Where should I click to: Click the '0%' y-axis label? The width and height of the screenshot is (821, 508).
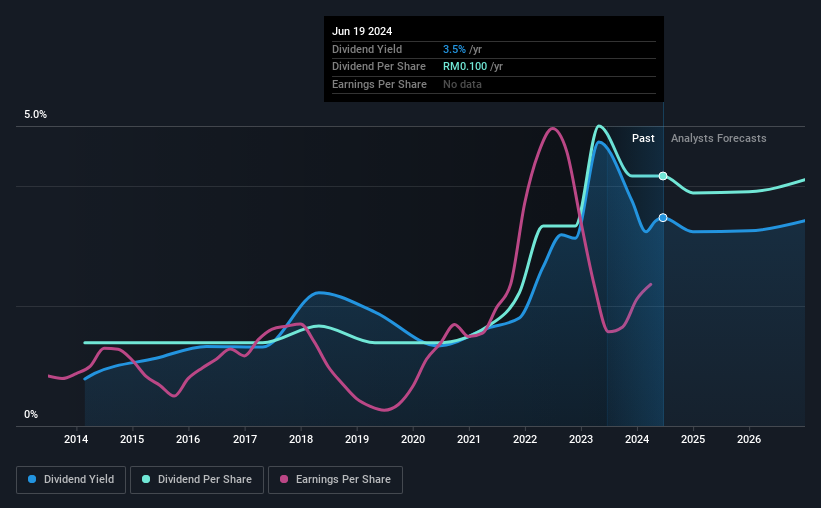(x=31, y=414)
